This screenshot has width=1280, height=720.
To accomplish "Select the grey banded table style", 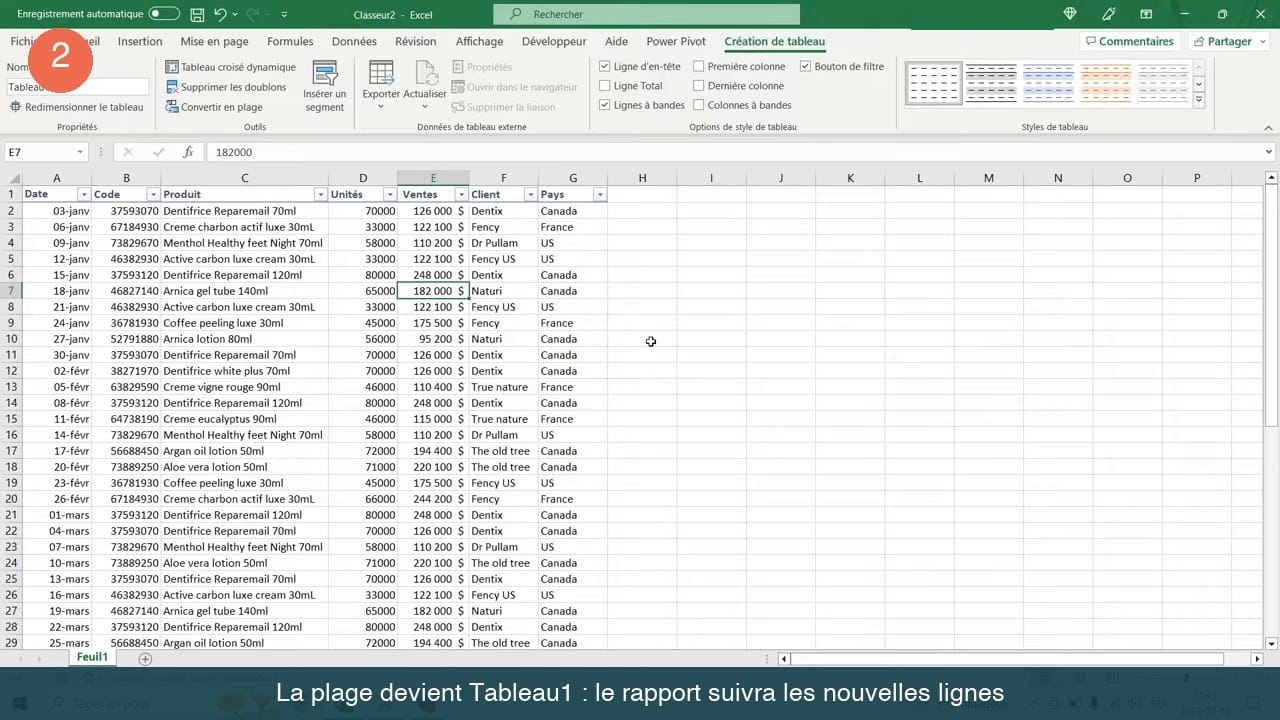I will 991,84.
